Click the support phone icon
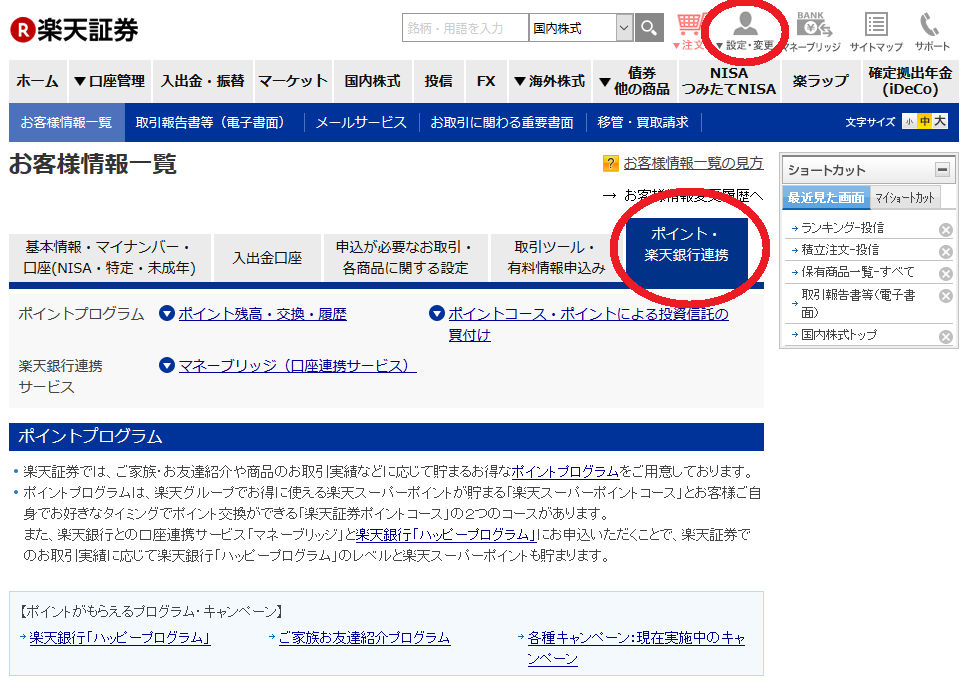Screen dimensions: 965x689 [x=931, y=30]
